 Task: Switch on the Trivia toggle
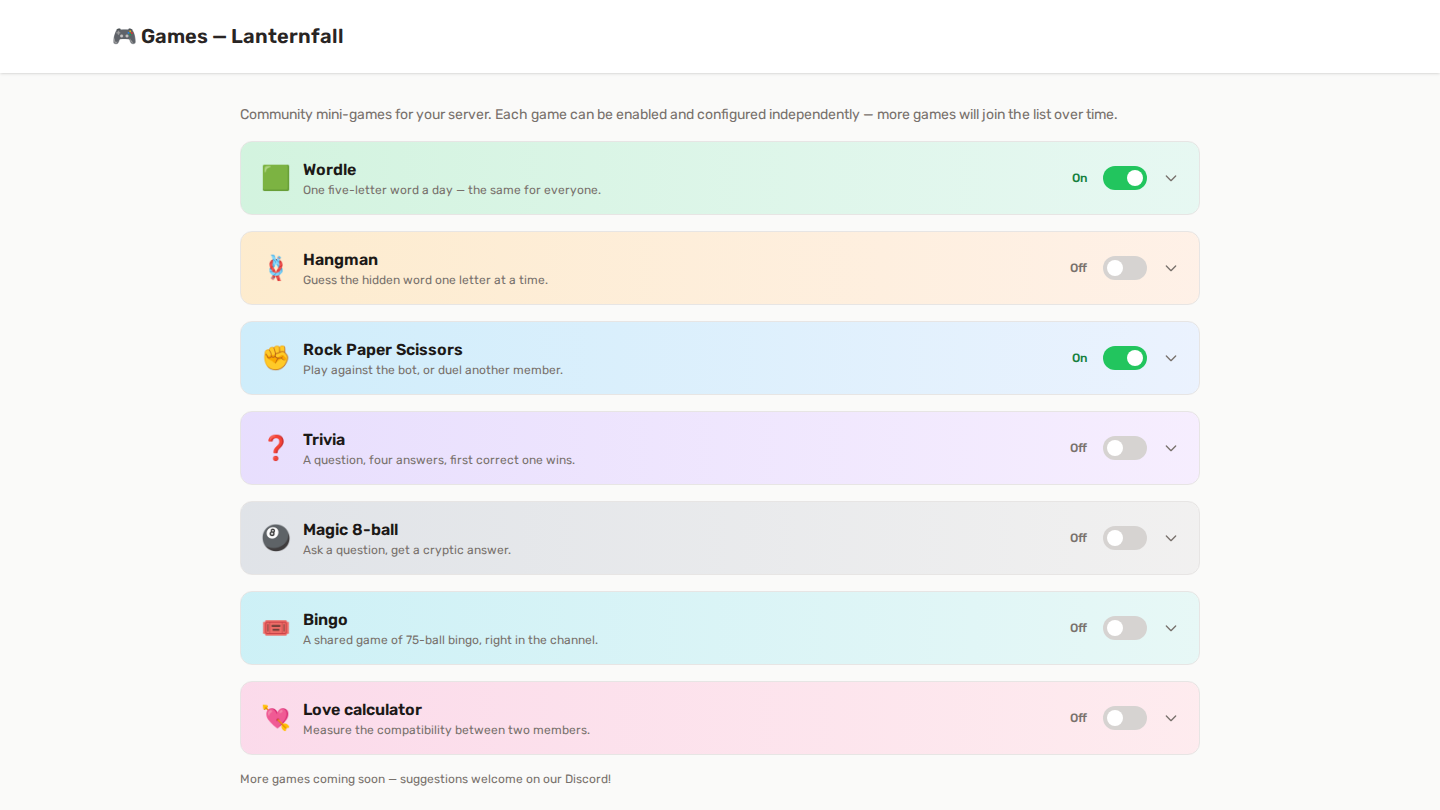(x=1125, y=448)
